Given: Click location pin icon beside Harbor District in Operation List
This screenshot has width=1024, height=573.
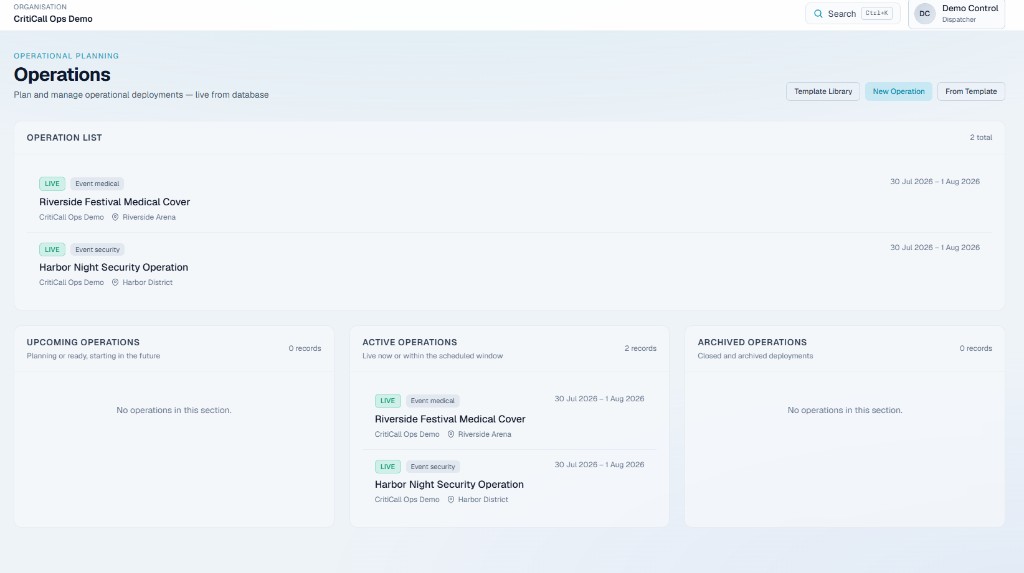Looking at the screenshot, I should point(115,282).
